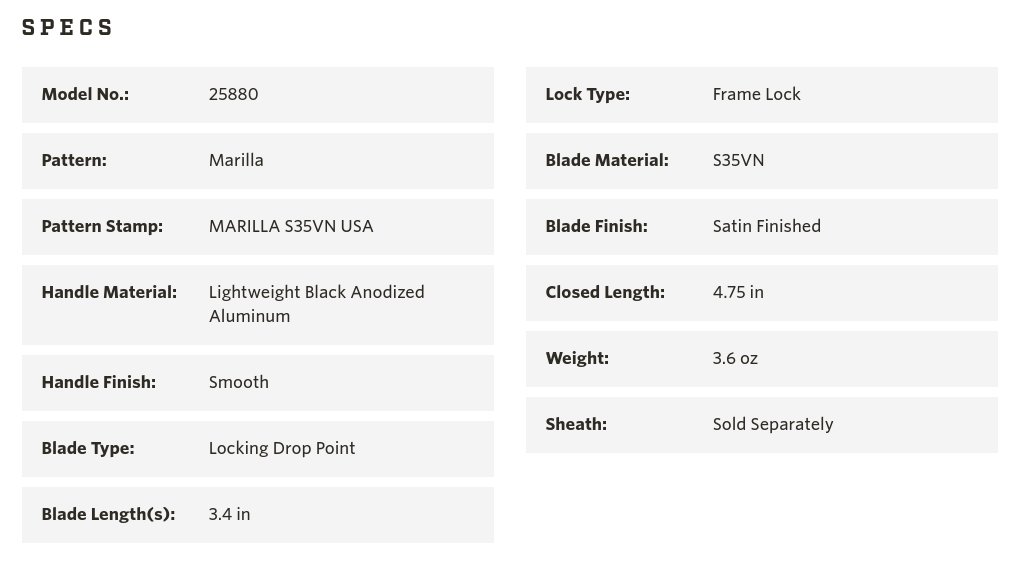Click Lightweight Black Anodized Aluminum text
This screenshot has width=1025, height=563.
coord(316,304)
